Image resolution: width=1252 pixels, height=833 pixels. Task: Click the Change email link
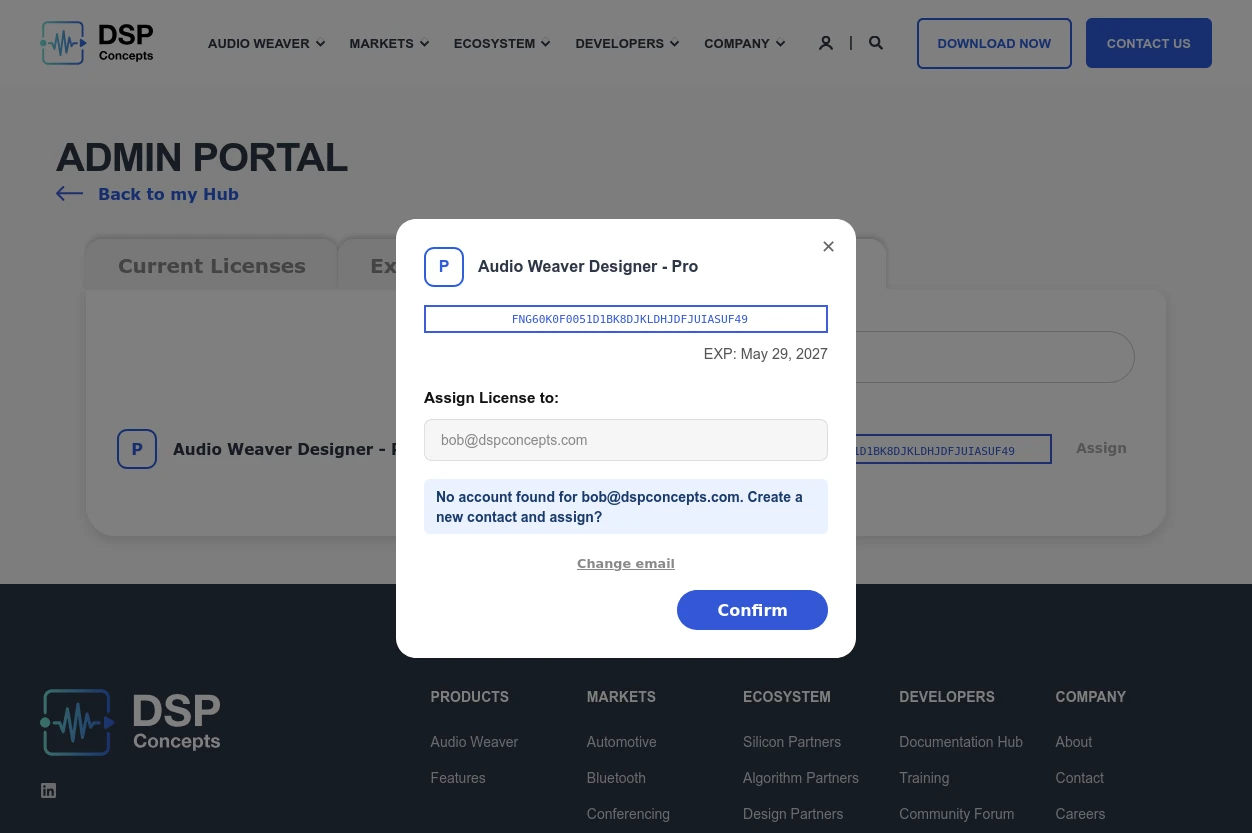pyautogui.click(x=626, y=563)
